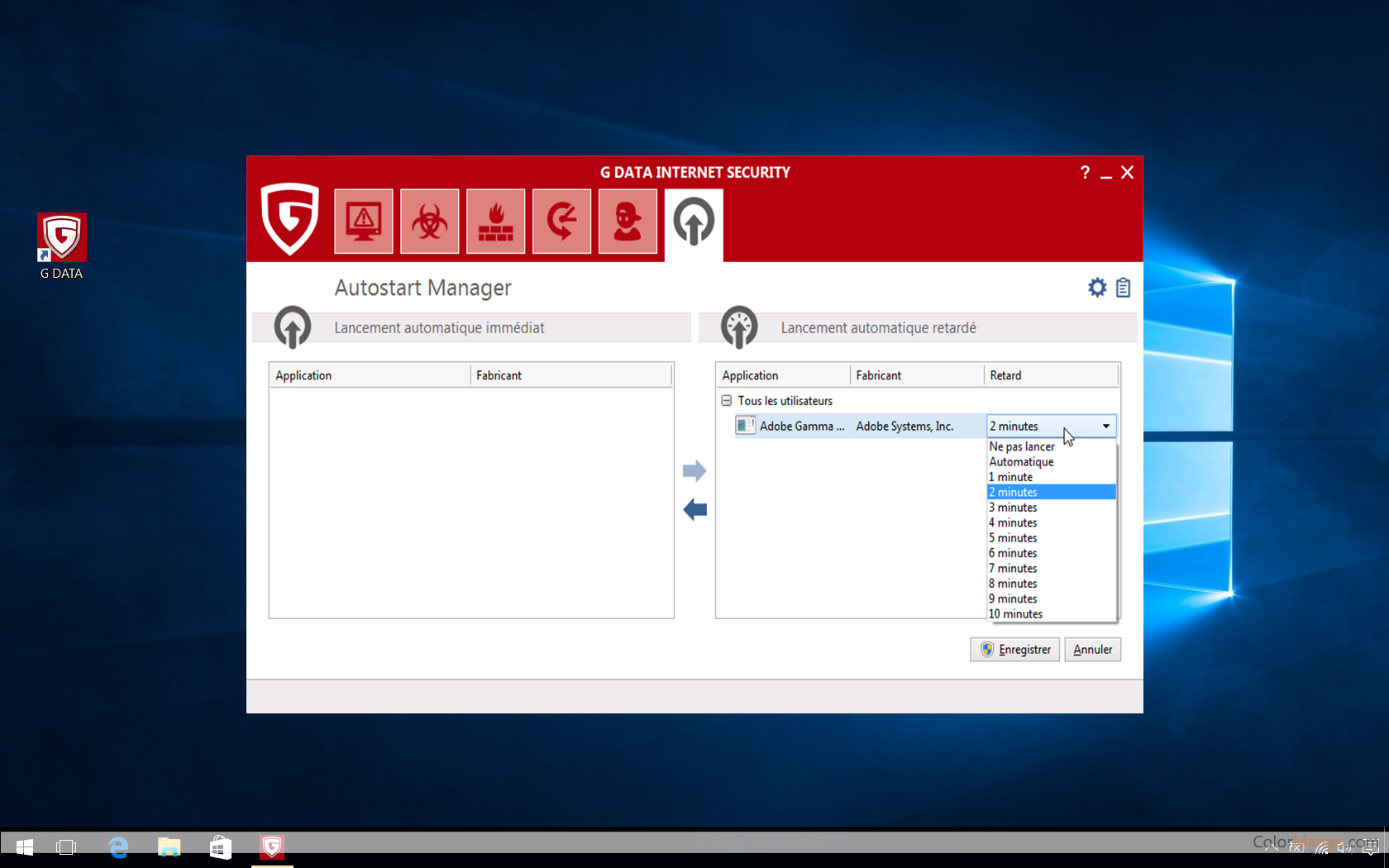Select '3 minutes' delay option
1389x868 pixels.
point(1052,508)
